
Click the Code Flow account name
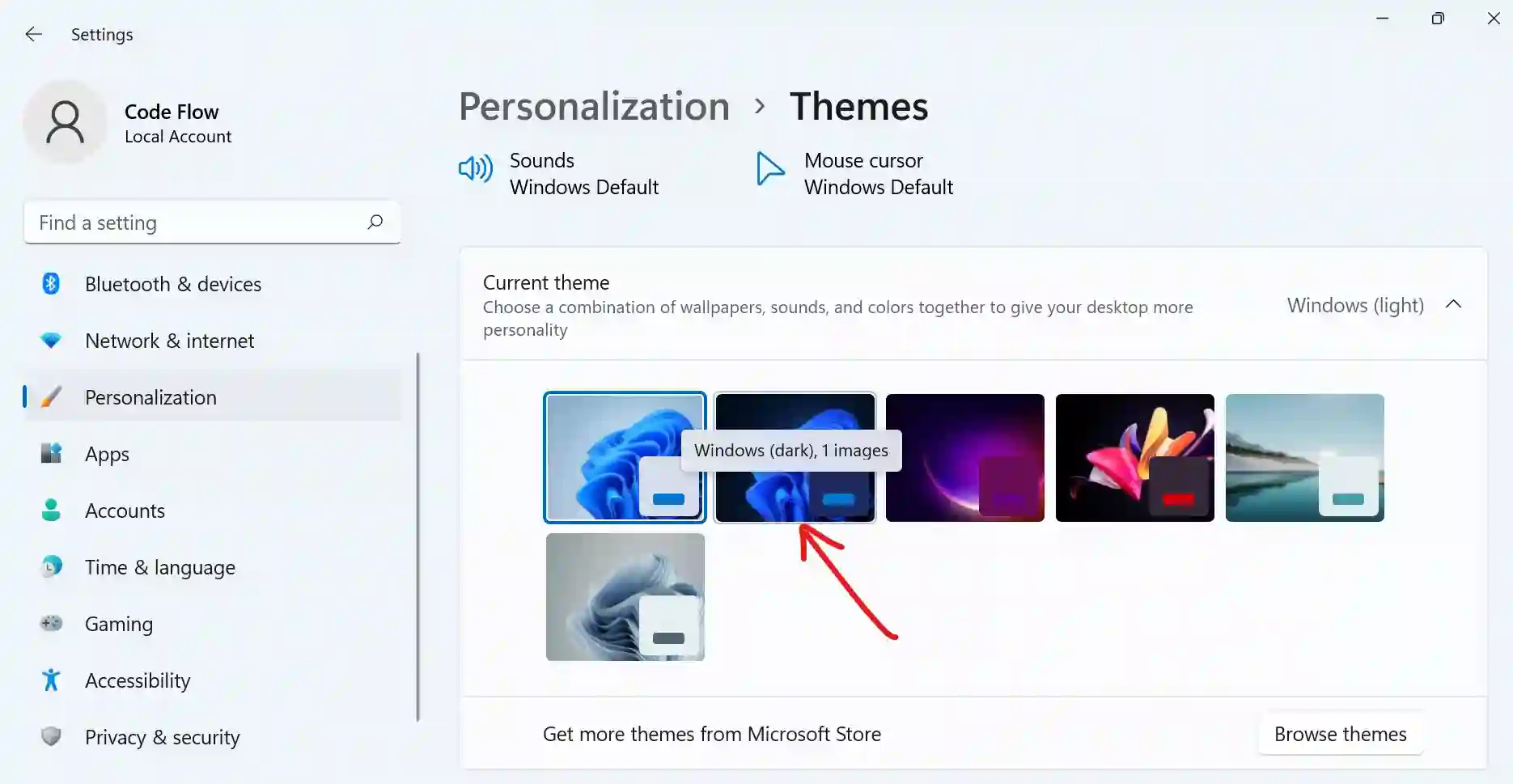tap(172, 112)
